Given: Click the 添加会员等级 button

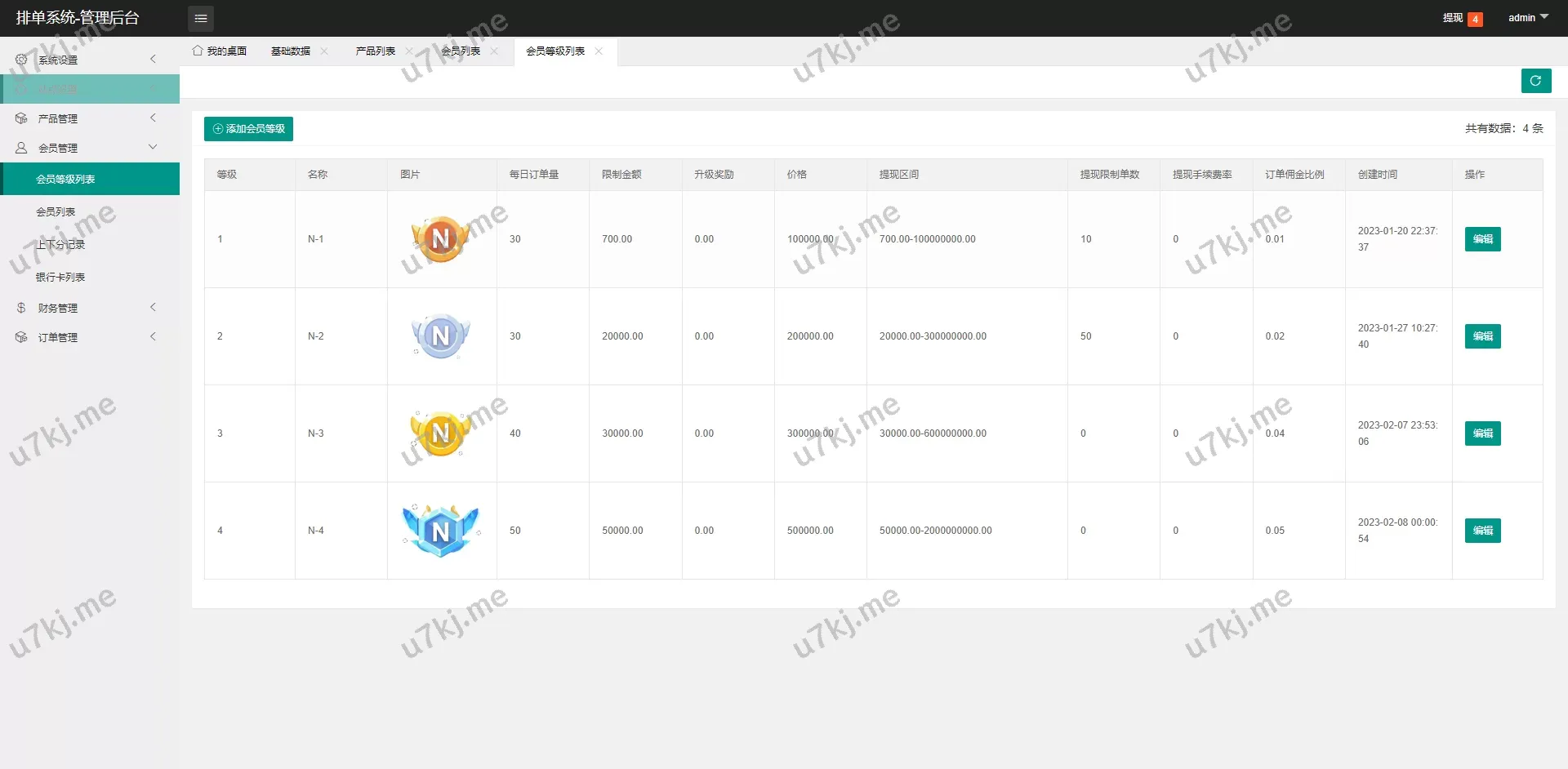Looking at the screenshot, I should pos(248,129).
